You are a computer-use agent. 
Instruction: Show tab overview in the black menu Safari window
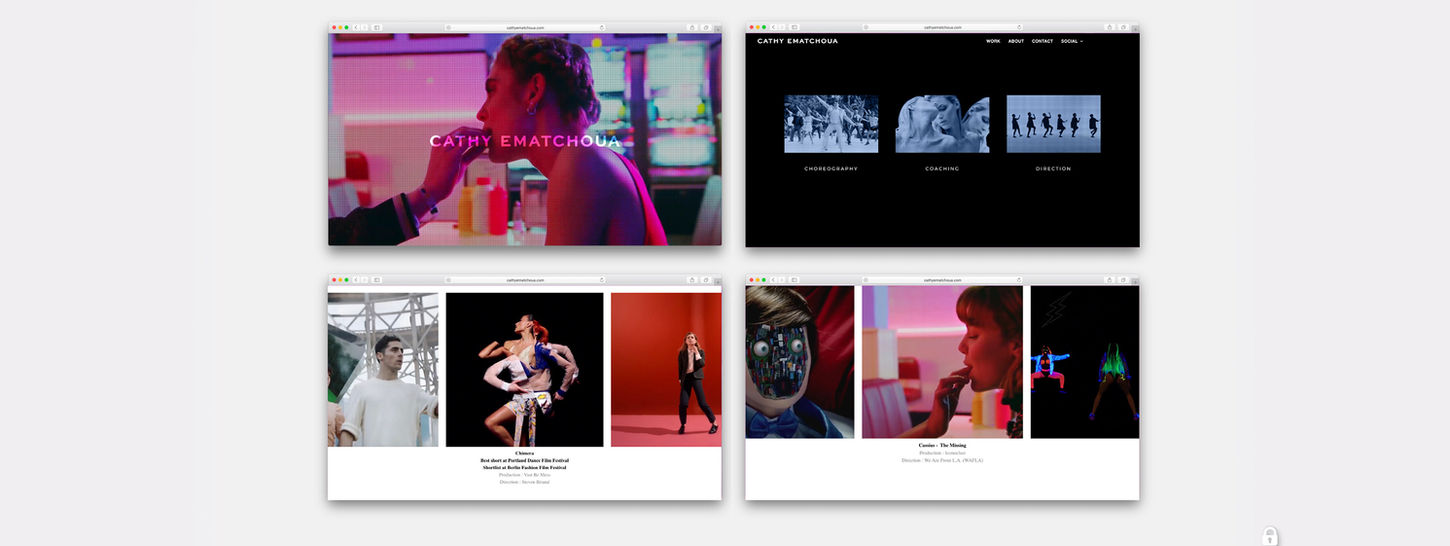(1123, 28)
